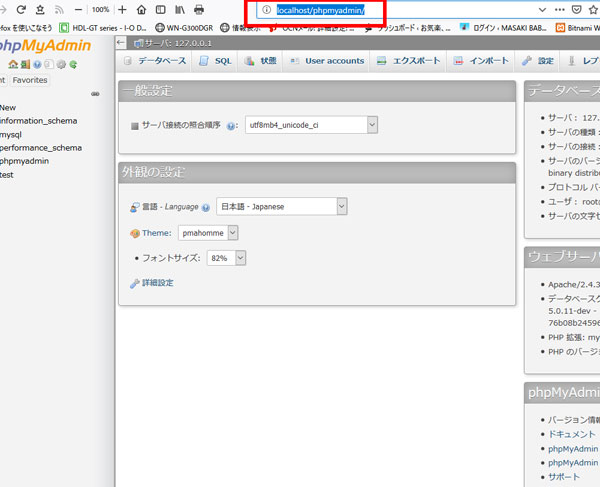Screen dimensions: 600x487
Task: Click the phpMyAdmin home house icon
Action: pyautogui.click(x=13, y=64)
